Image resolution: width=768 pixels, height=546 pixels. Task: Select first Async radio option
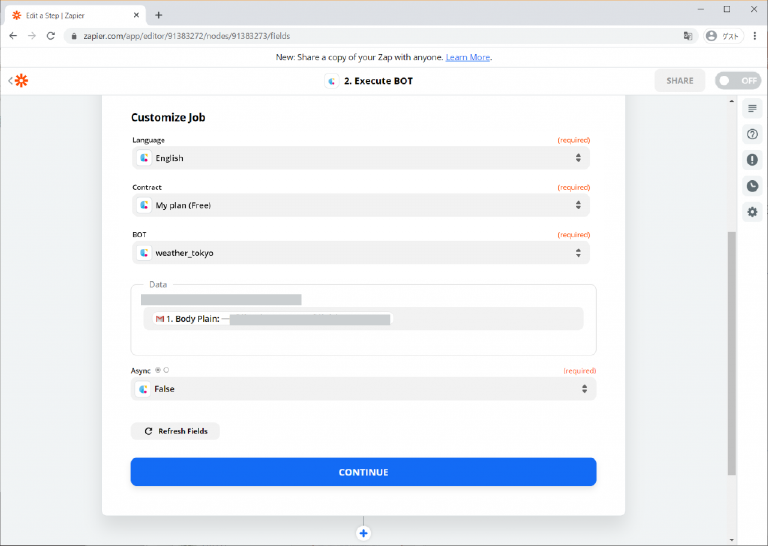(x=158, y=370)
